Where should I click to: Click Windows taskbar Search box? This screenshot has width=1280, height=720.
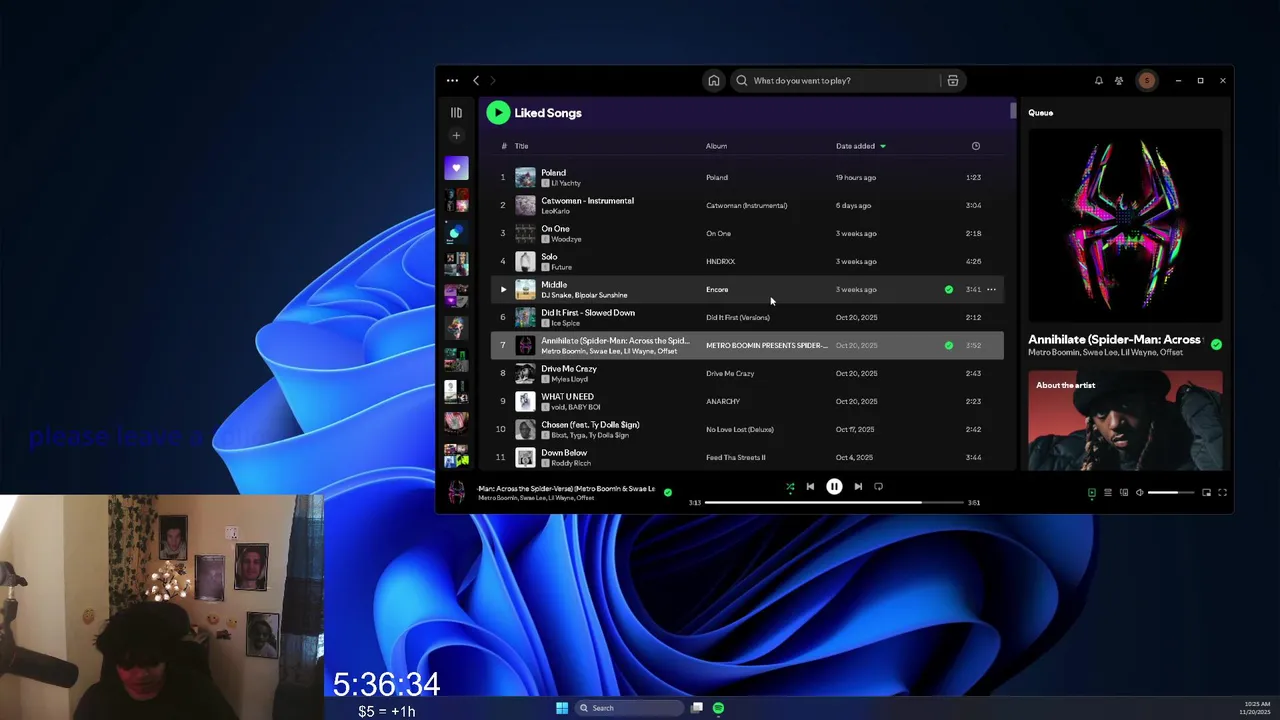(629, 708)
